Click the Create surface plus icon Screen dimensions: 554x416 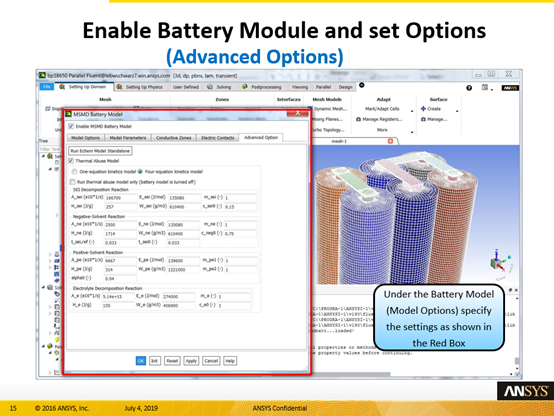click(x=423, y=109)
